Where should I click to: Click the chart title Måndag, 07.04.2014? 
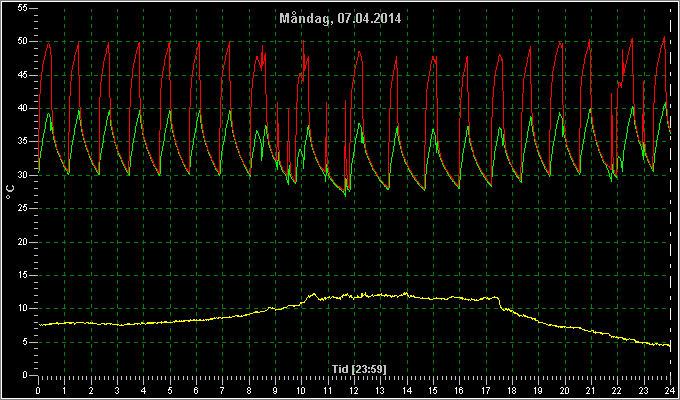[x=340, y=19]
